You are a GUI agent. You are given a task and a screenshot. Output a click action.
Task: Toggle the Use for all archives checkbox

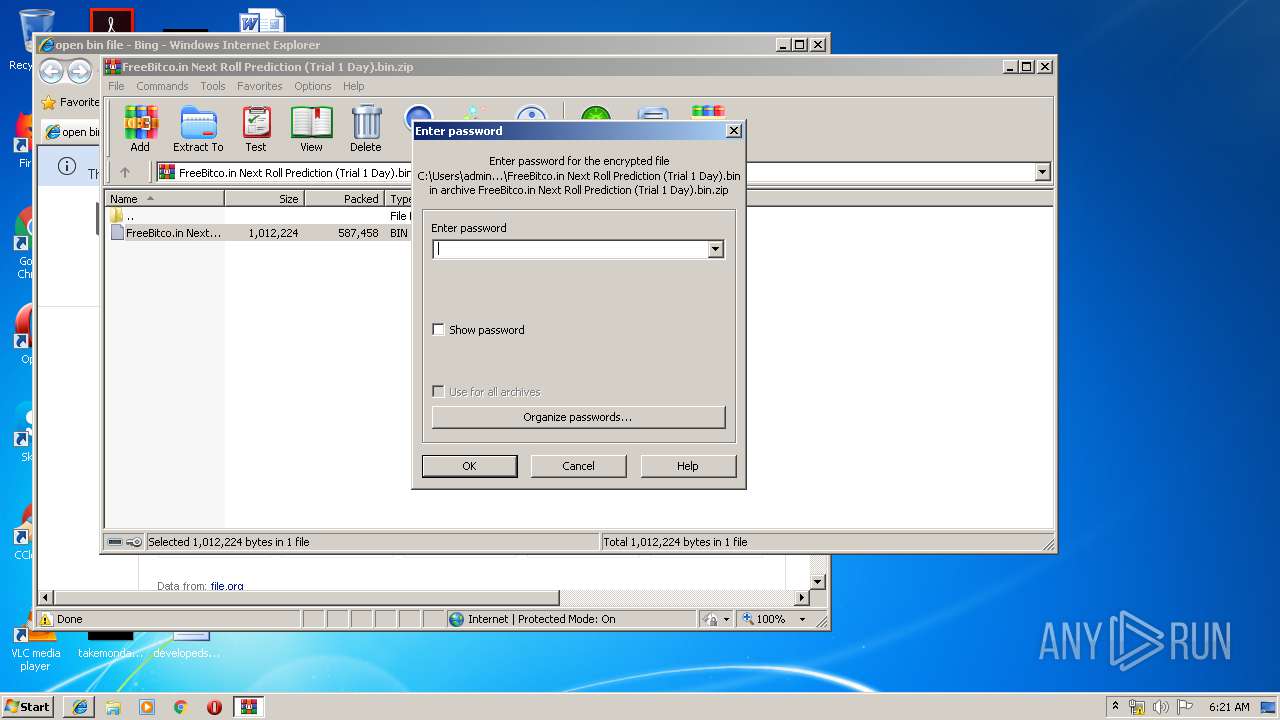coord(438,391)
